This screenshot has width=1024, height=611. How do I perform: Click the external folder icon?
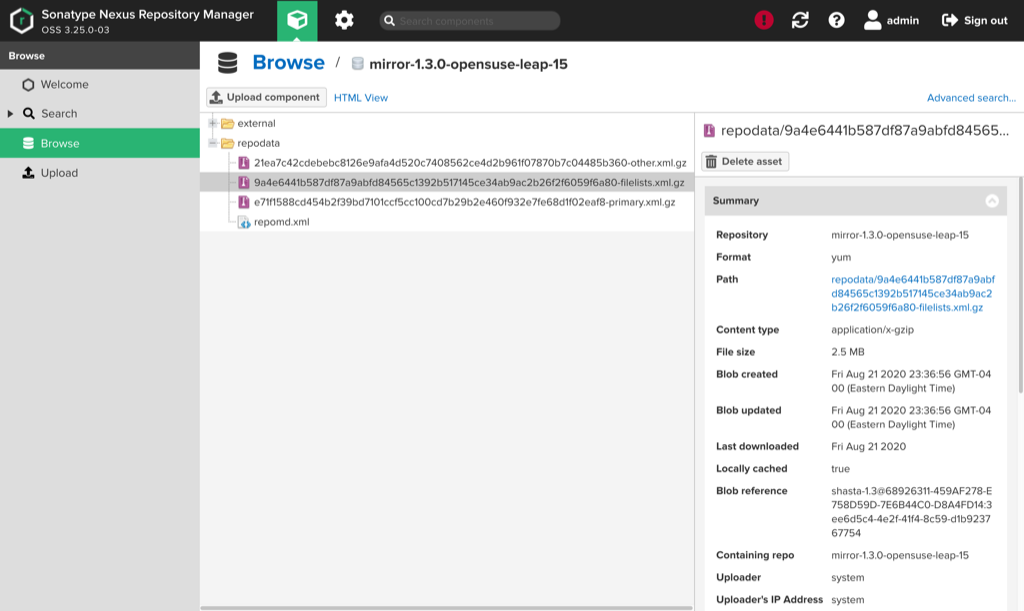(227, 123)
